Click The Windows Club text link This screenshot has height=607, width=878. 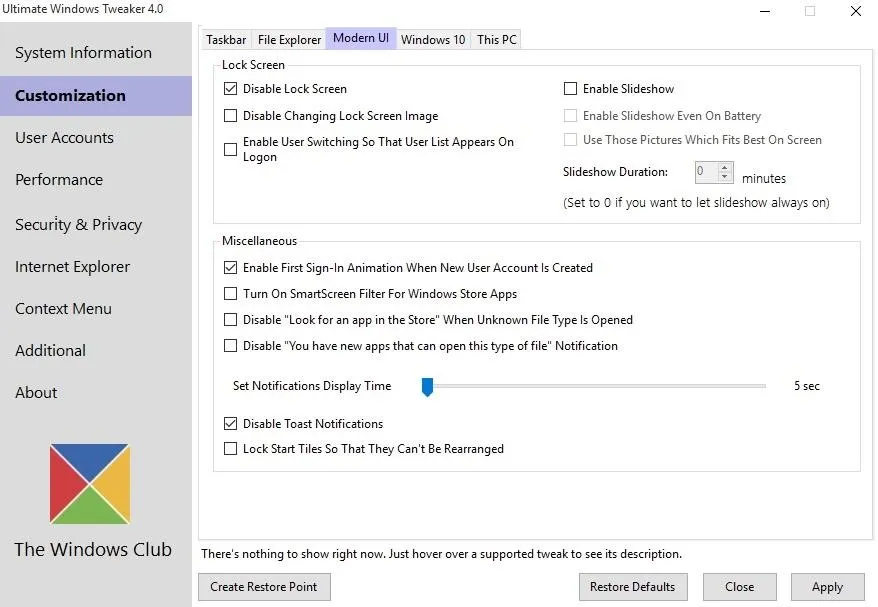[93, 549]
